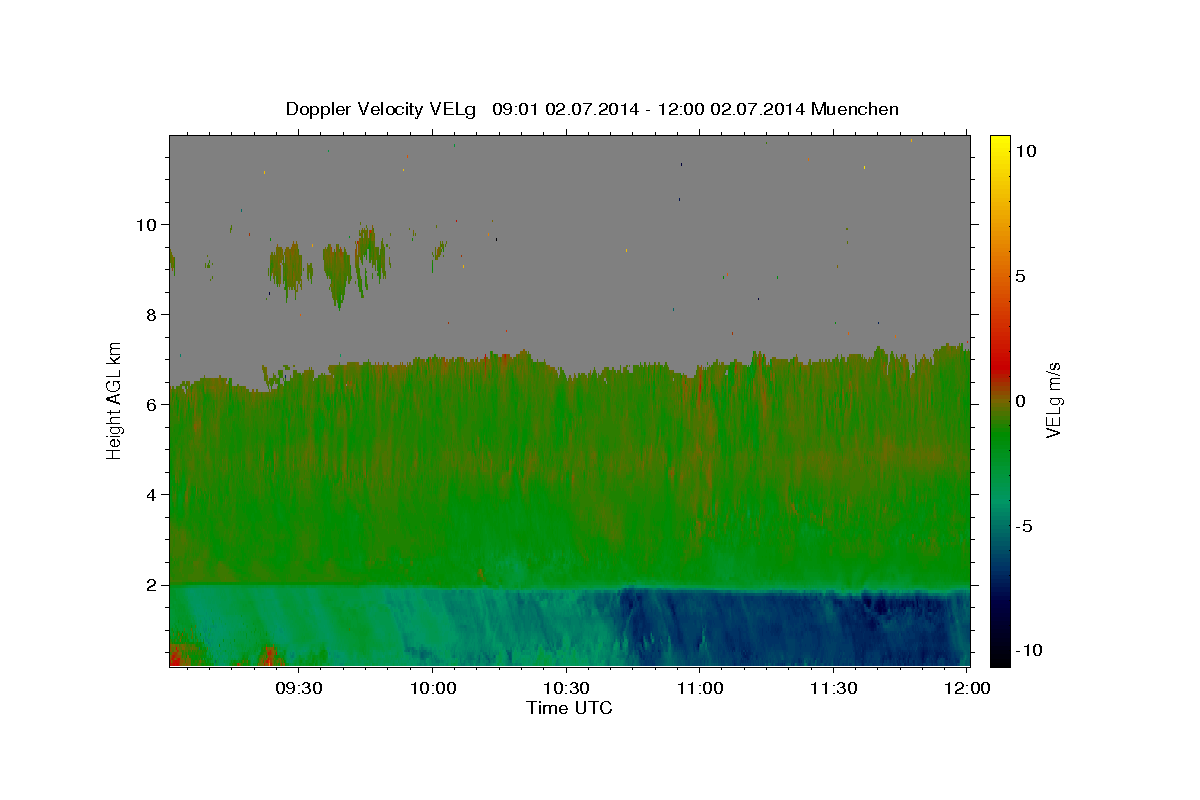Click the colorbar value -5 label
This screenshot has height=800, width=1200.
(1023, 526)
